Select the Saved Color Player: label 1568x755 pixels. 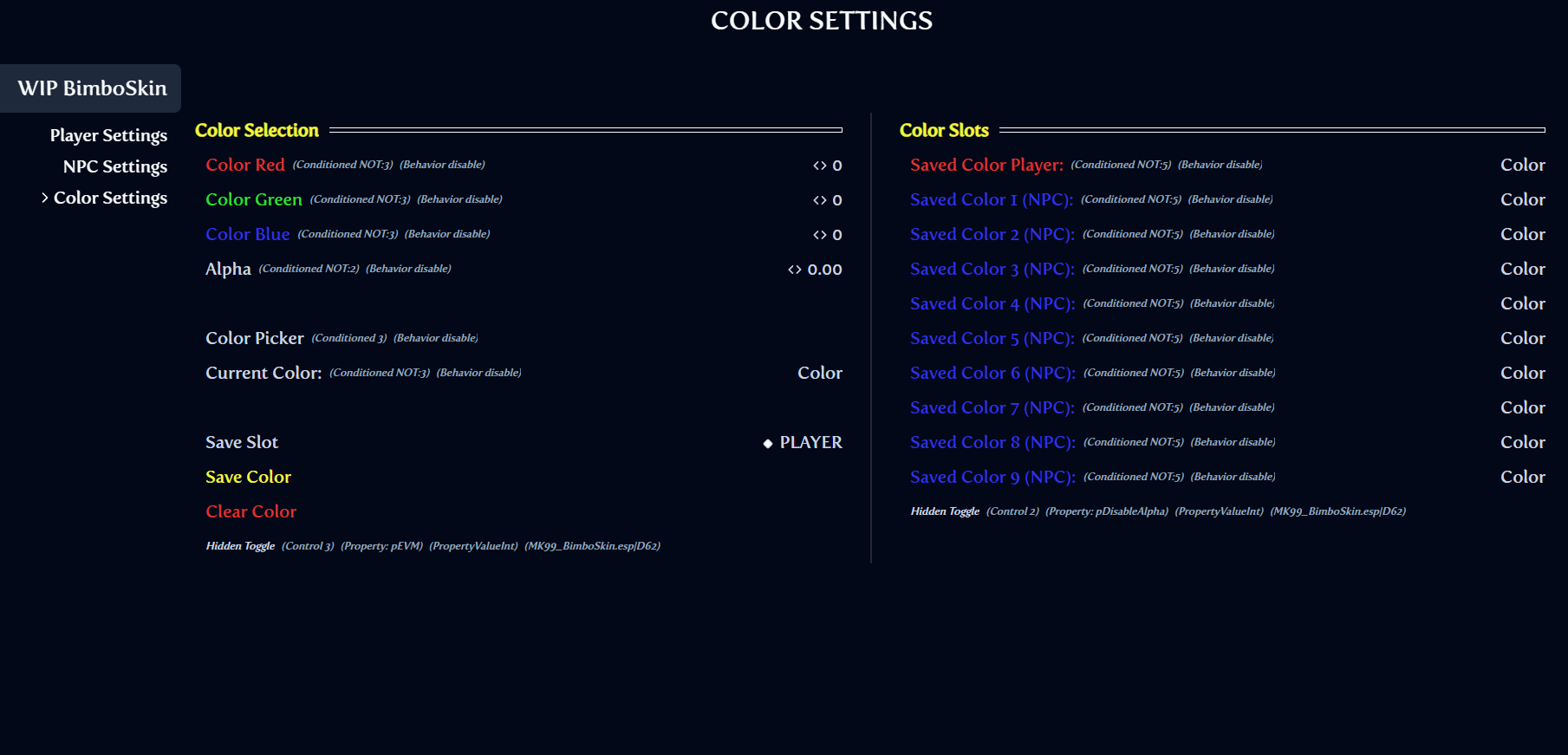(986, 165)
